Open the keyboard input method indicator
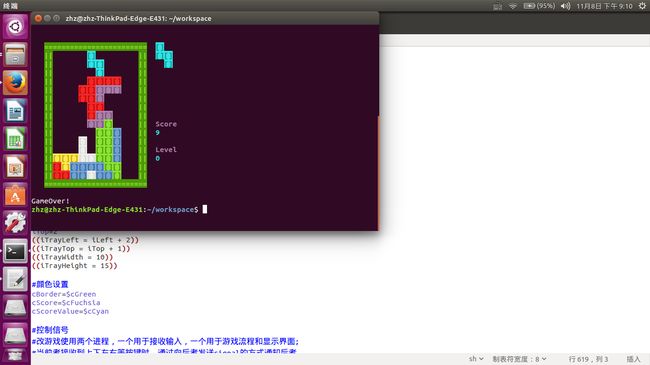The image size is (650, 365). (497, 6)
